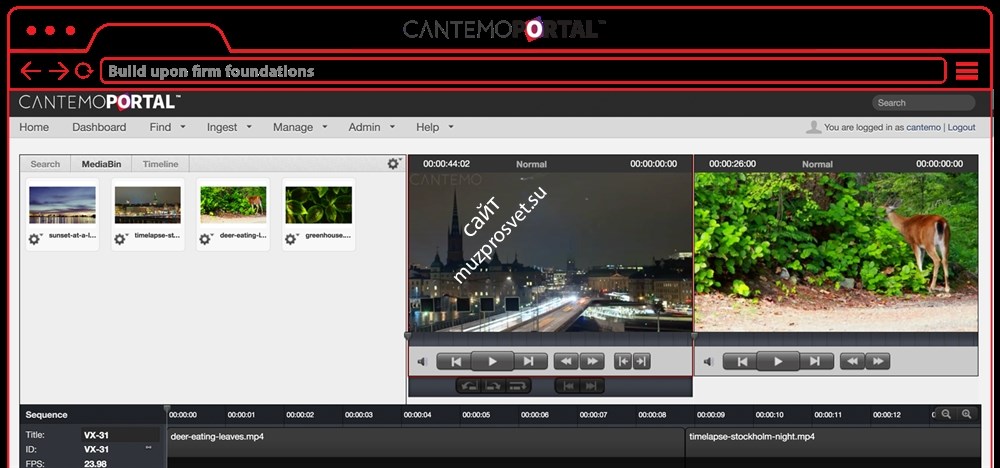Click Normal speed label in Stockholm player

531,164
